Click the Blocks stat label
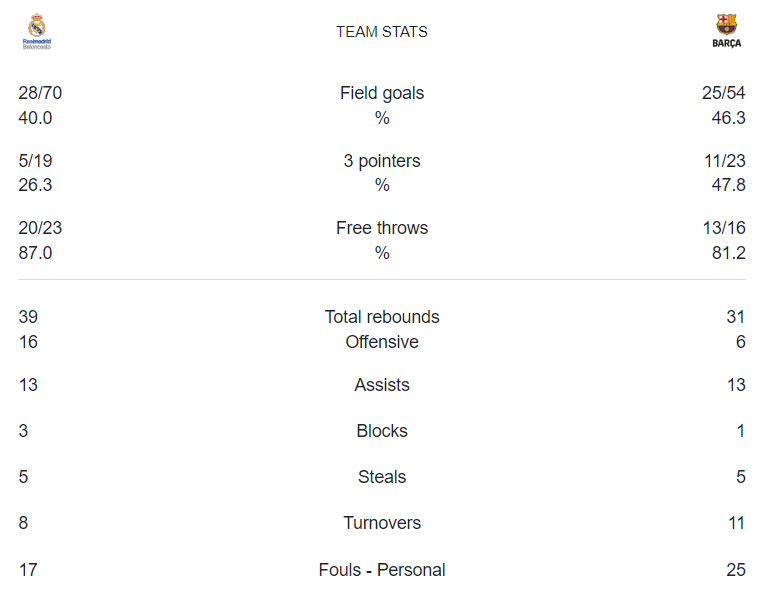This screenshot has height=600, width=762. [382, 431]
